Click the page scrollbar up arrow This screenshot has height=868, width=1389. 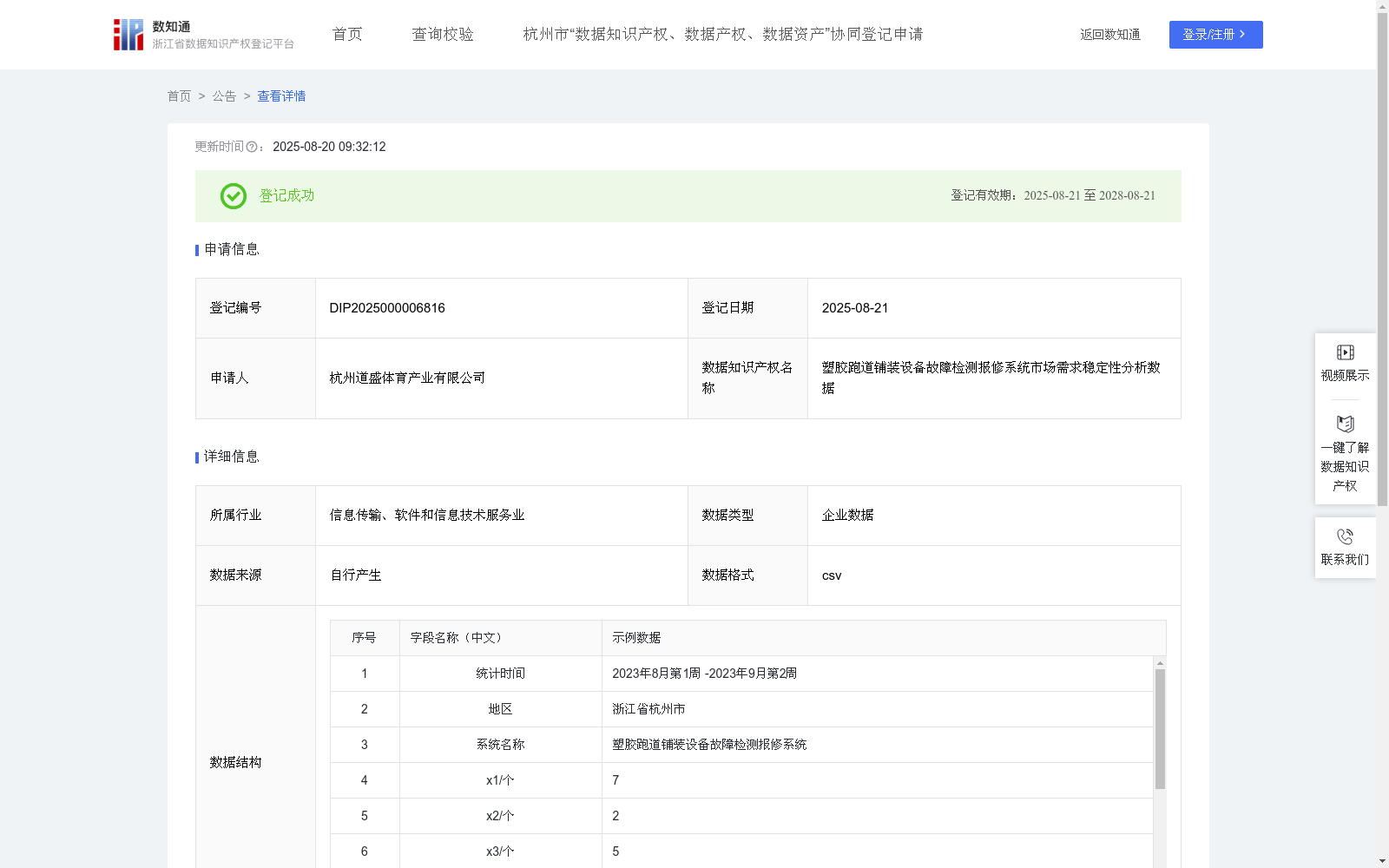tap(1382, 6)
